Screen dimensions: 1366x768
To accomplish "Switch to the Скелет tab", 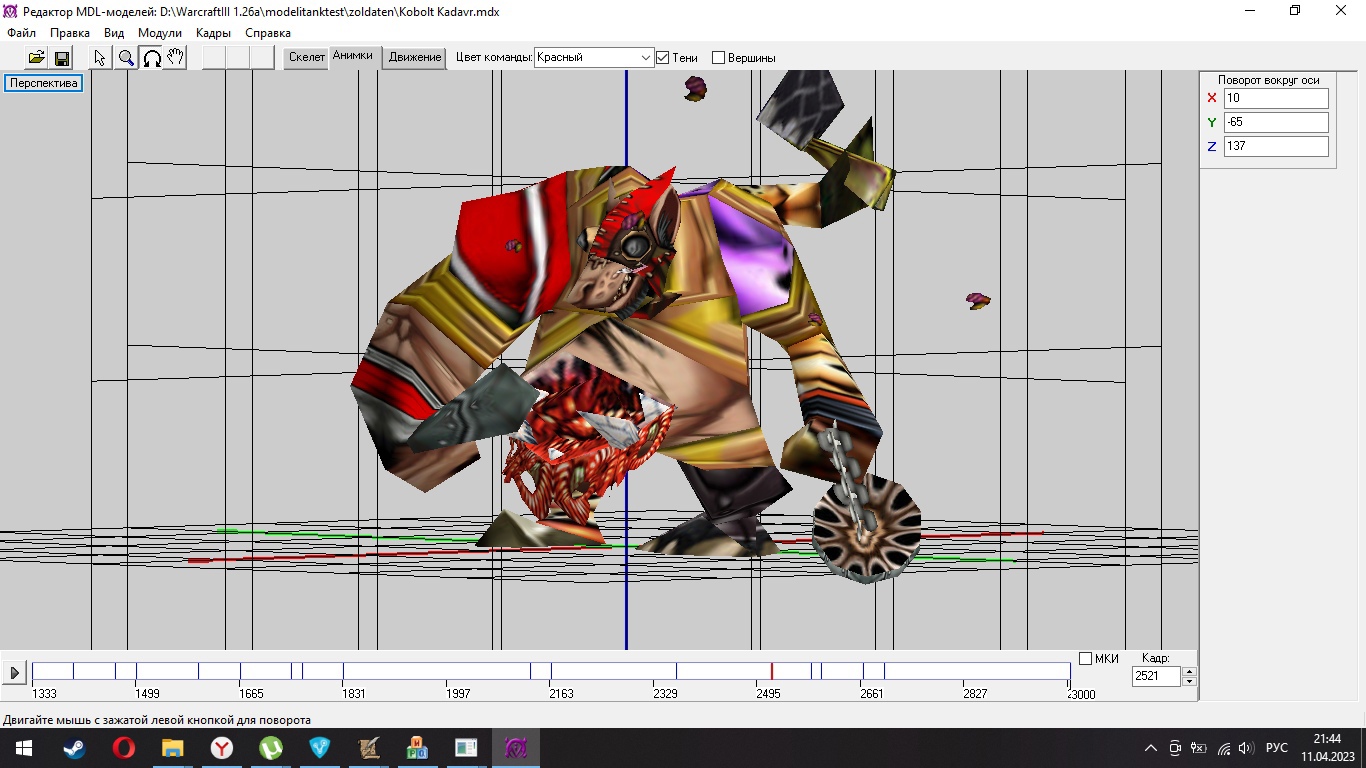I will click(x=307, y=58).
